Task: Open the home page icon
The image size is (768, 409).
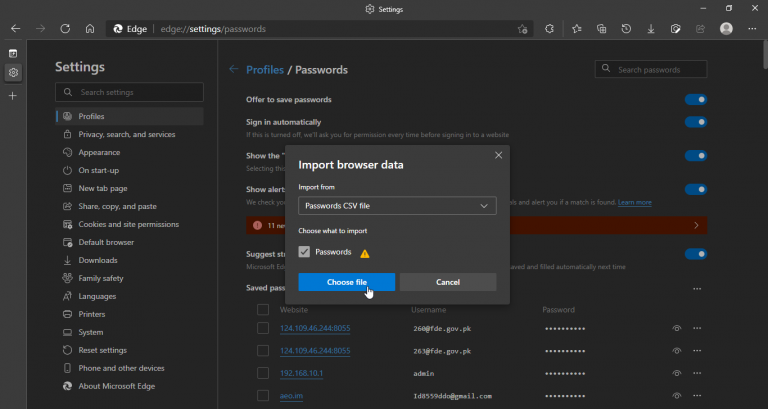Action: (x=90, y=29)
